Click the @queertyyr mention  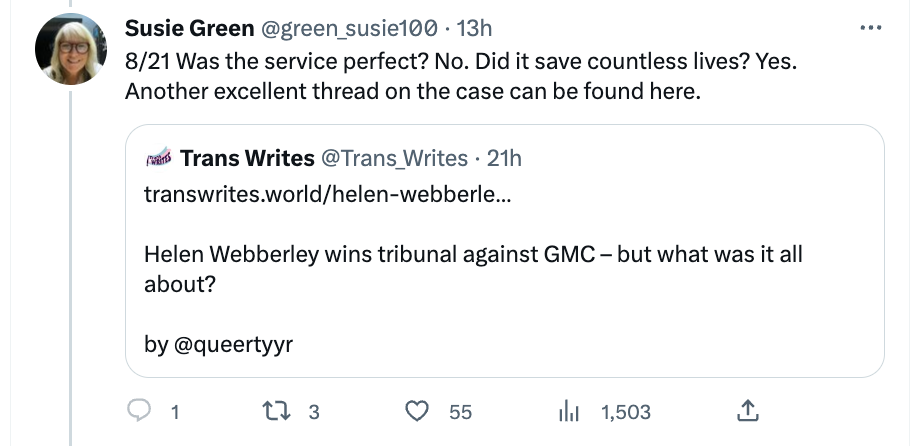tap(233, 345)
